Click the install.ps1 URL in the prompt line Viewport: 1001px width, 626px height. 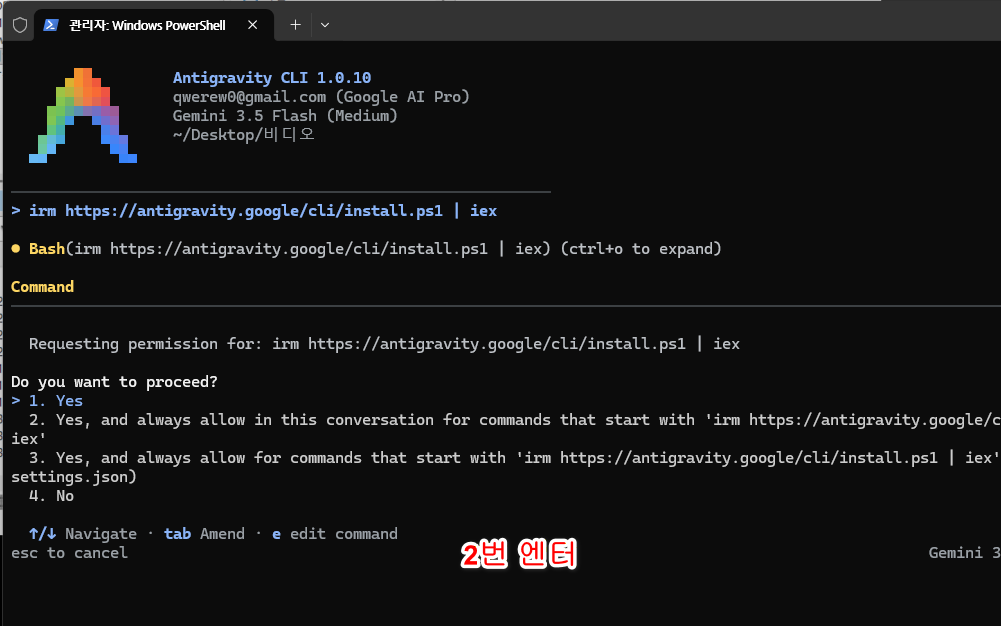click(253, 211)
